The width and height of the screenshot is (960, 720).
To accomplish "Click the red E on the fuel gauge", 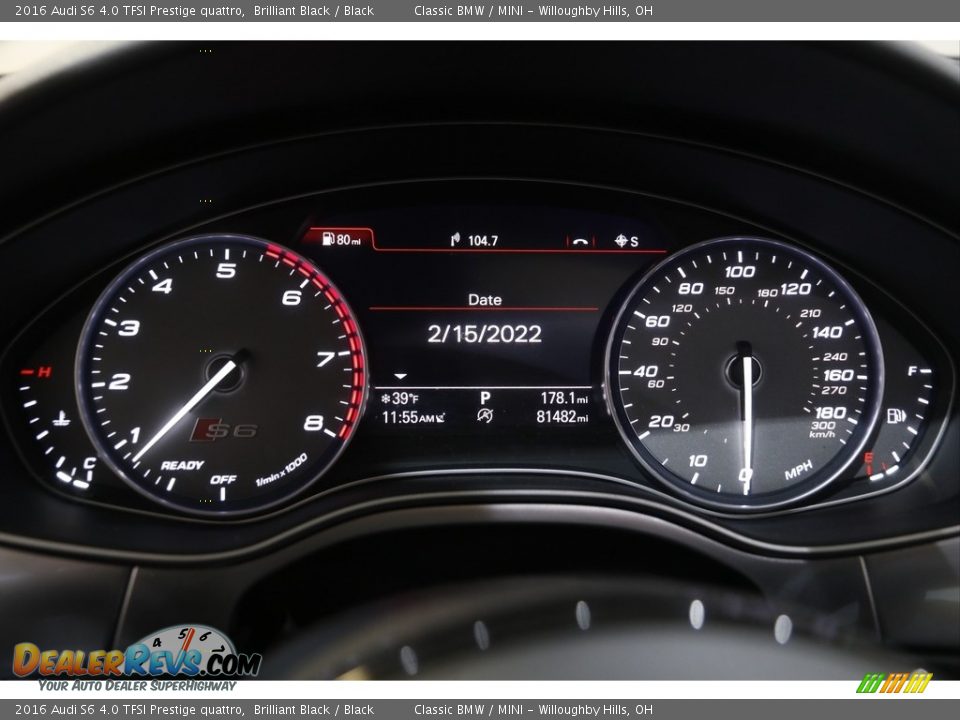I will point(868,458).
